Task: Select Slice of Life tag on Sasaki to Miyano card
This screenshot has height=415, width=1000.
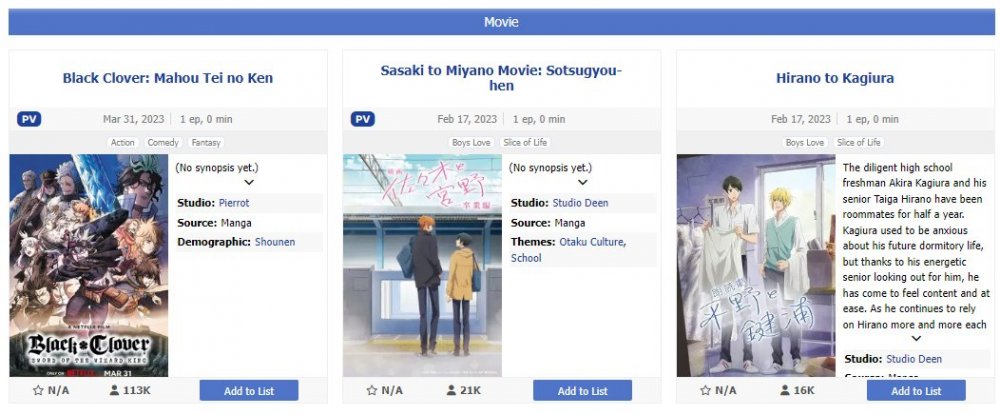Action: (525, 143)
